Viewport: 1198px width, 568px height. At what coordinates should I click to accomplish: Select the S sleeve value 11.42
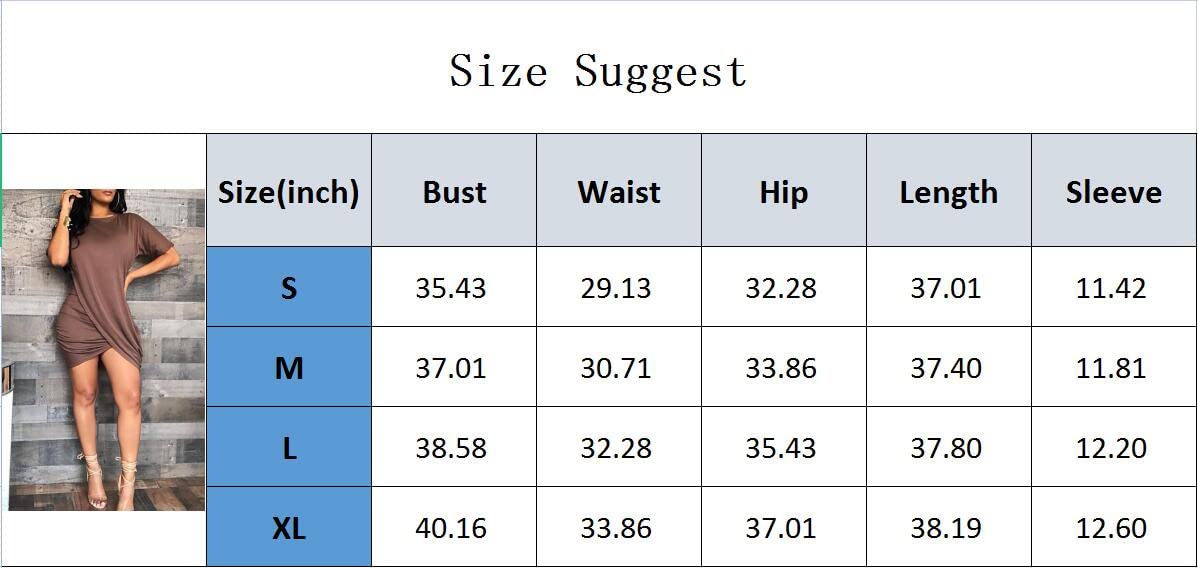point(1111,288)
